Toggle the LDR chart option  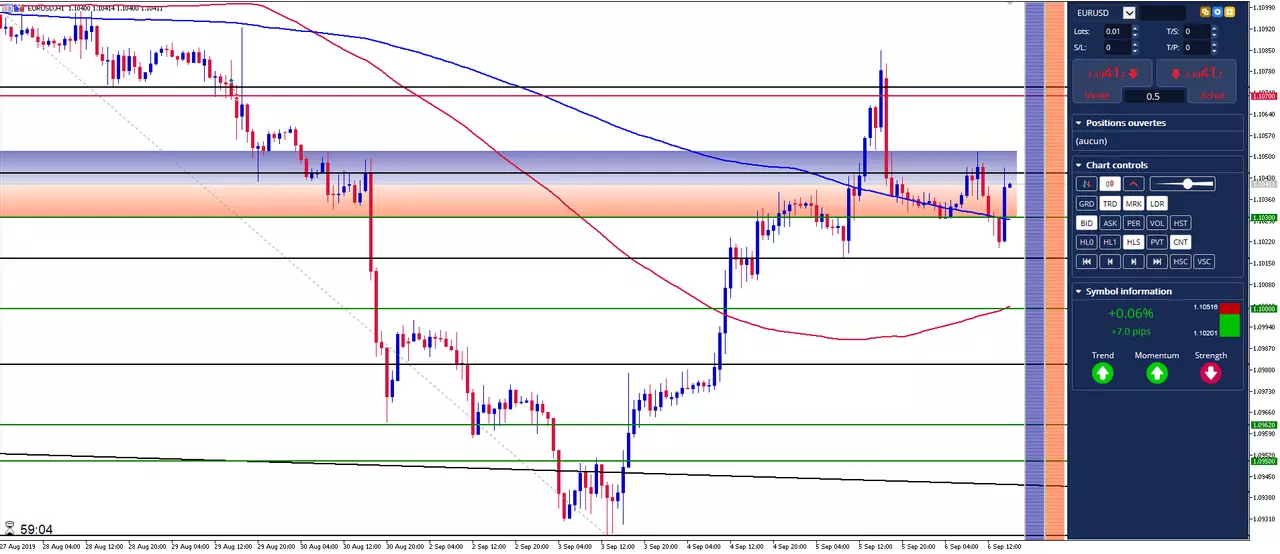click(x=1157, y=204)
